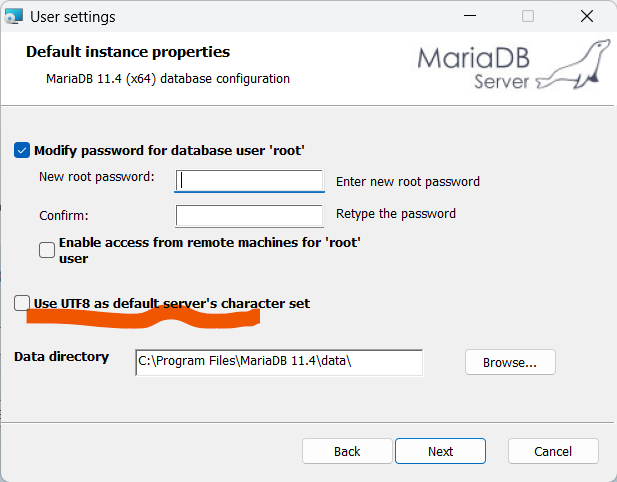The width and height of the screenshot is (617, 482).
Task: Click the installer icon in title bar
Action: [14, 16]
